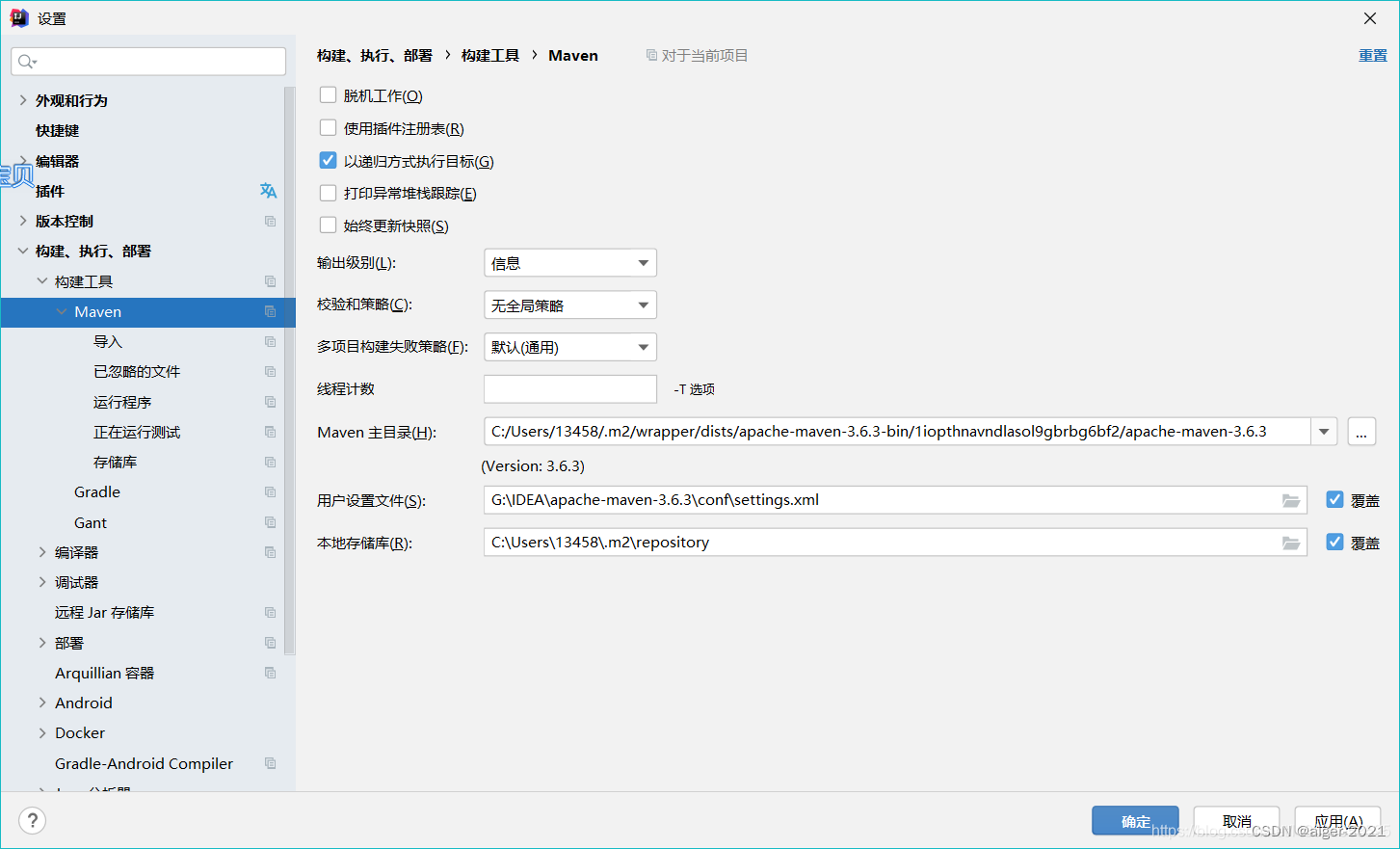1400x849 pixels.
Task: Click folder browse icon for 用户设置文件
Action: [1291, 500]
